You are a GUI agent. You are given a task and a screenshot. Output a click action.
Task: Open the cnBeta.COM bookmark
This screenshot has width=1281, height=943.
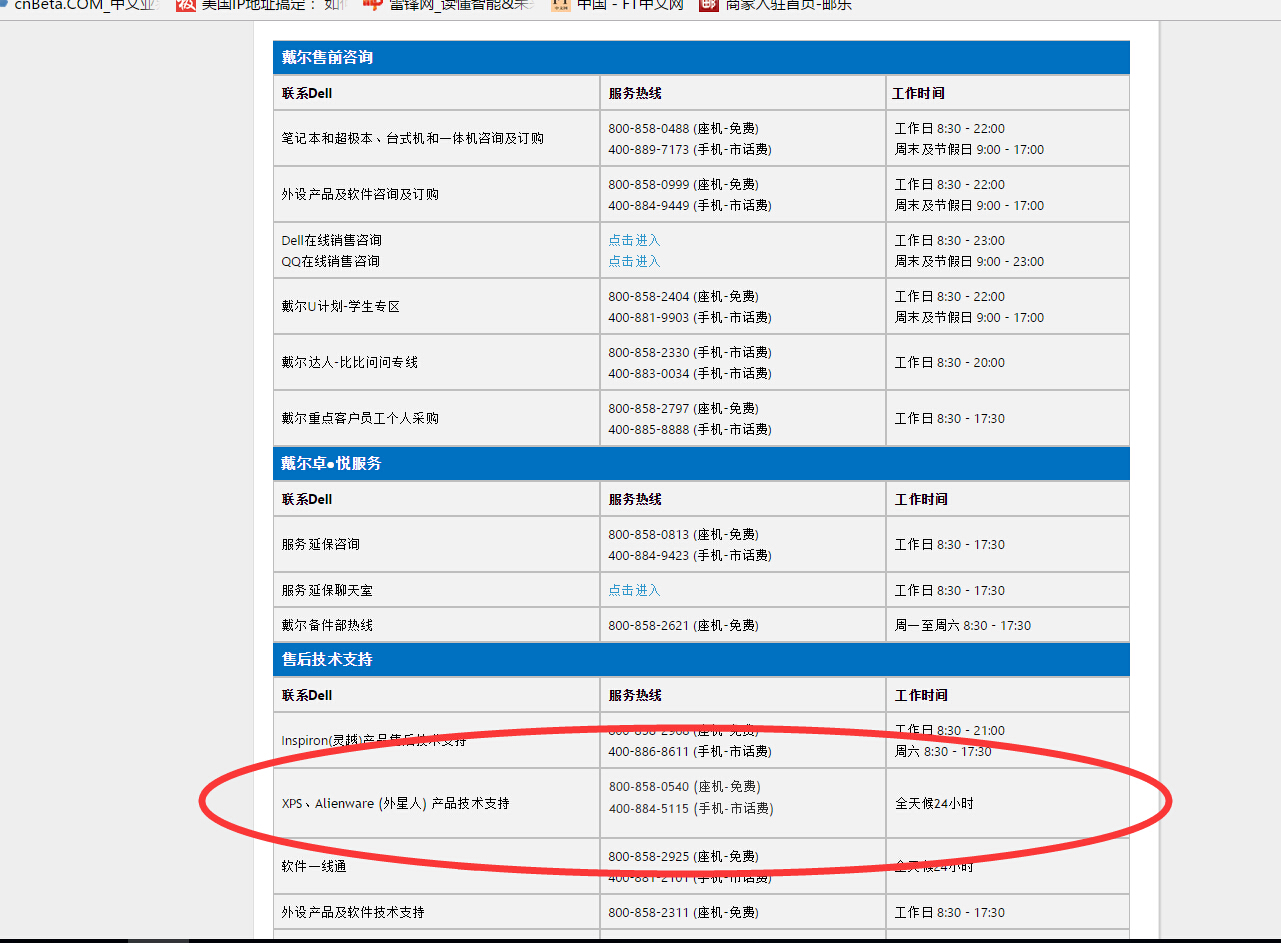(78, 5)
